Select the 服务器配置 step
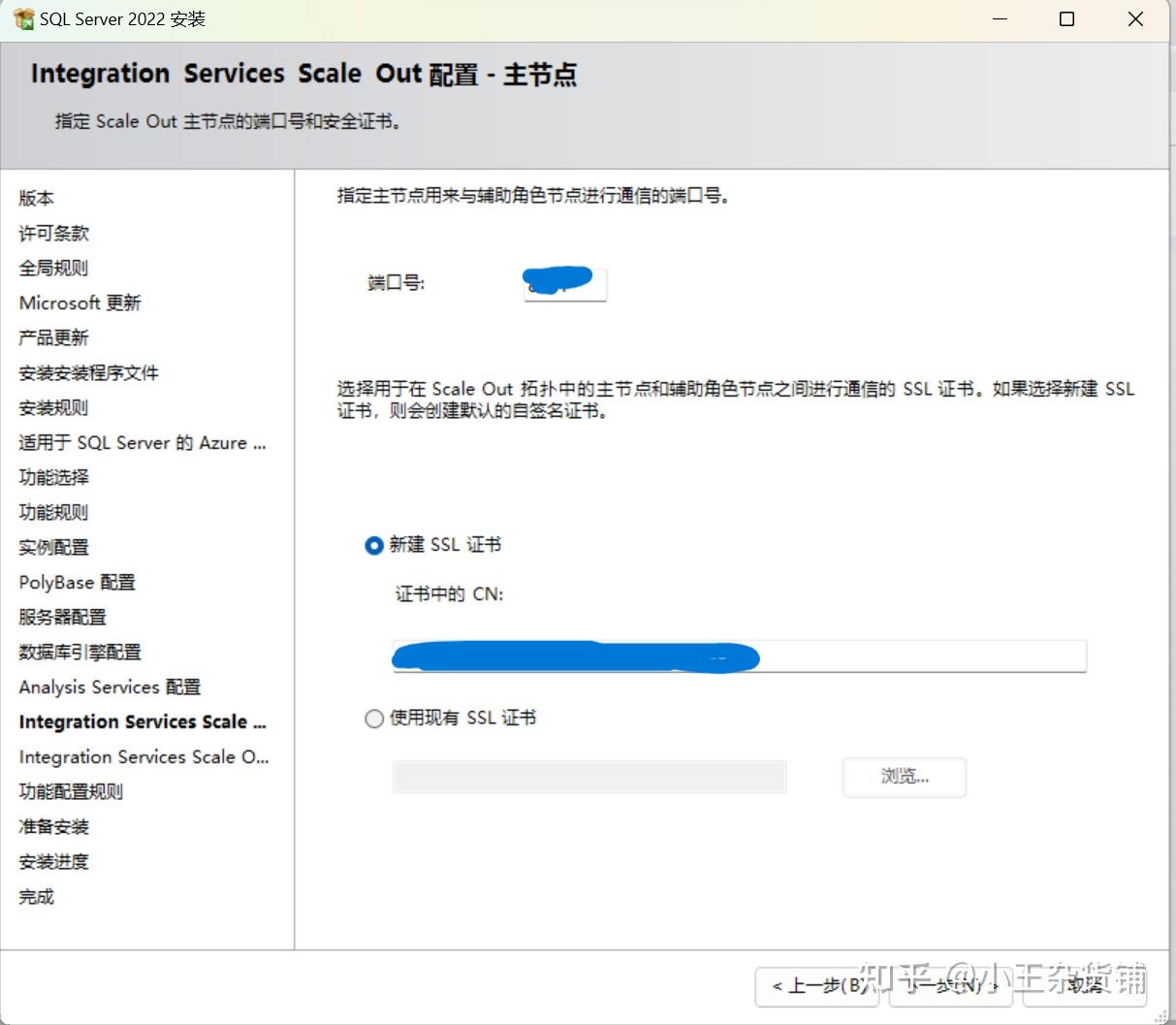The image size is (1176, 1025). pyautogui.click(x=62, y=617)
